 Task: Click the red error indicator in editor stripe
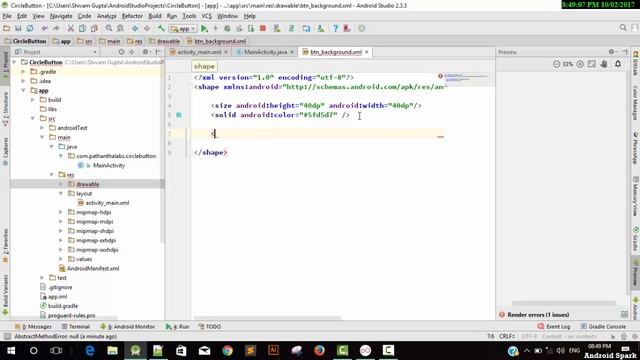coord(440,76)
